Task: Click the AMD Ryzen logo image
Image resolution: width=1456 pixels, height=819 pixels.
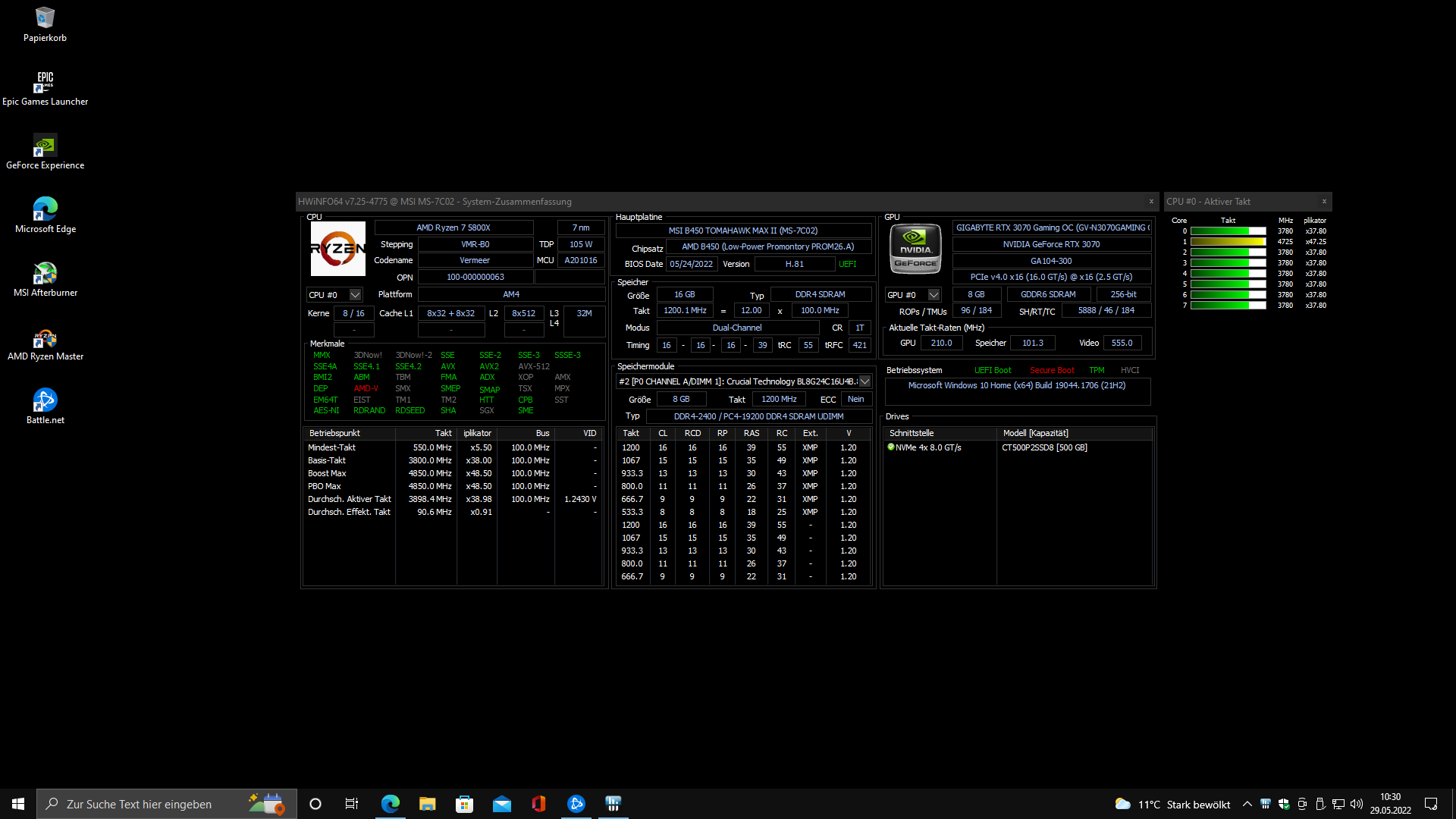Action: point(338,249)
